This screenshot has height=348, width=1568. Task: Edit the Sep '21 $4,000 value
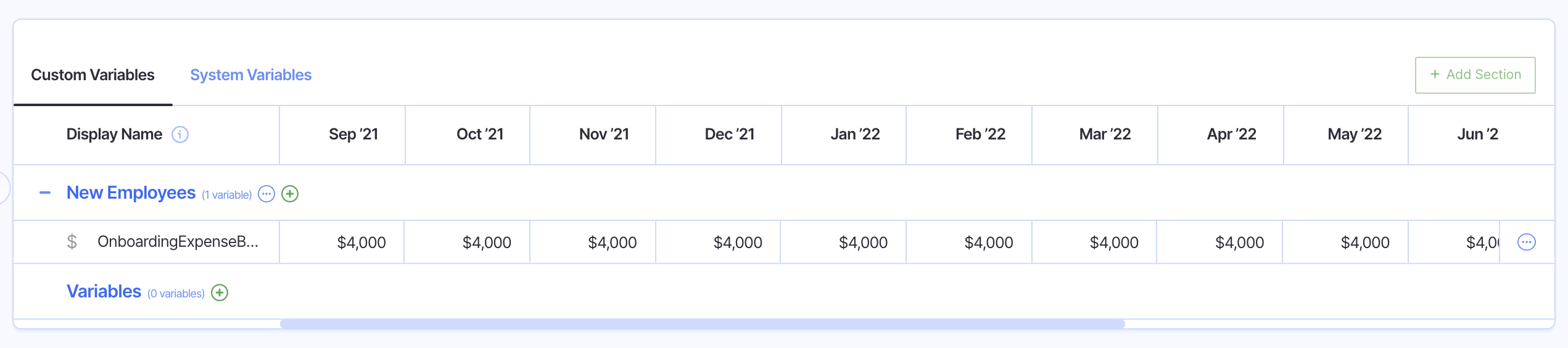pos(361,242)
